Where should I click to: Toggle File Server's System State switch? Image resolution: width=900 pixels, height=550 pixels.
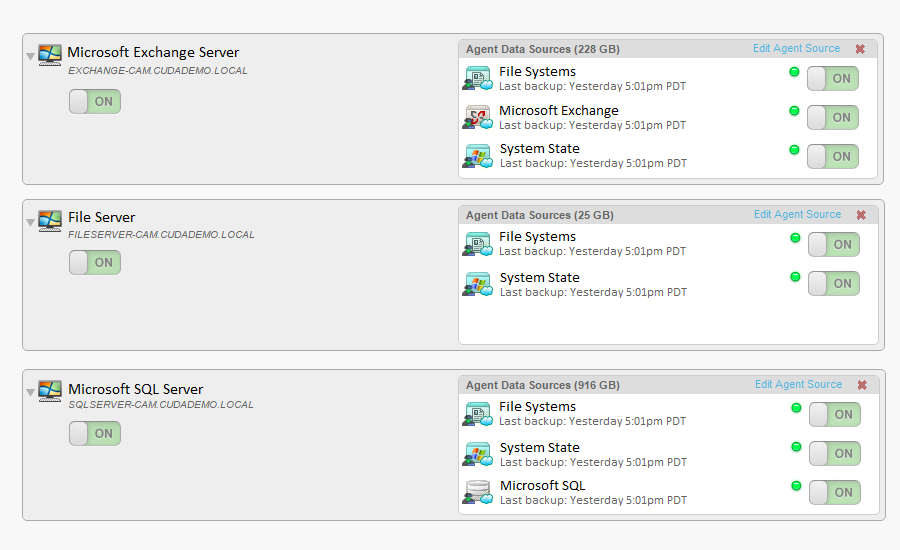tap(834, 283)
